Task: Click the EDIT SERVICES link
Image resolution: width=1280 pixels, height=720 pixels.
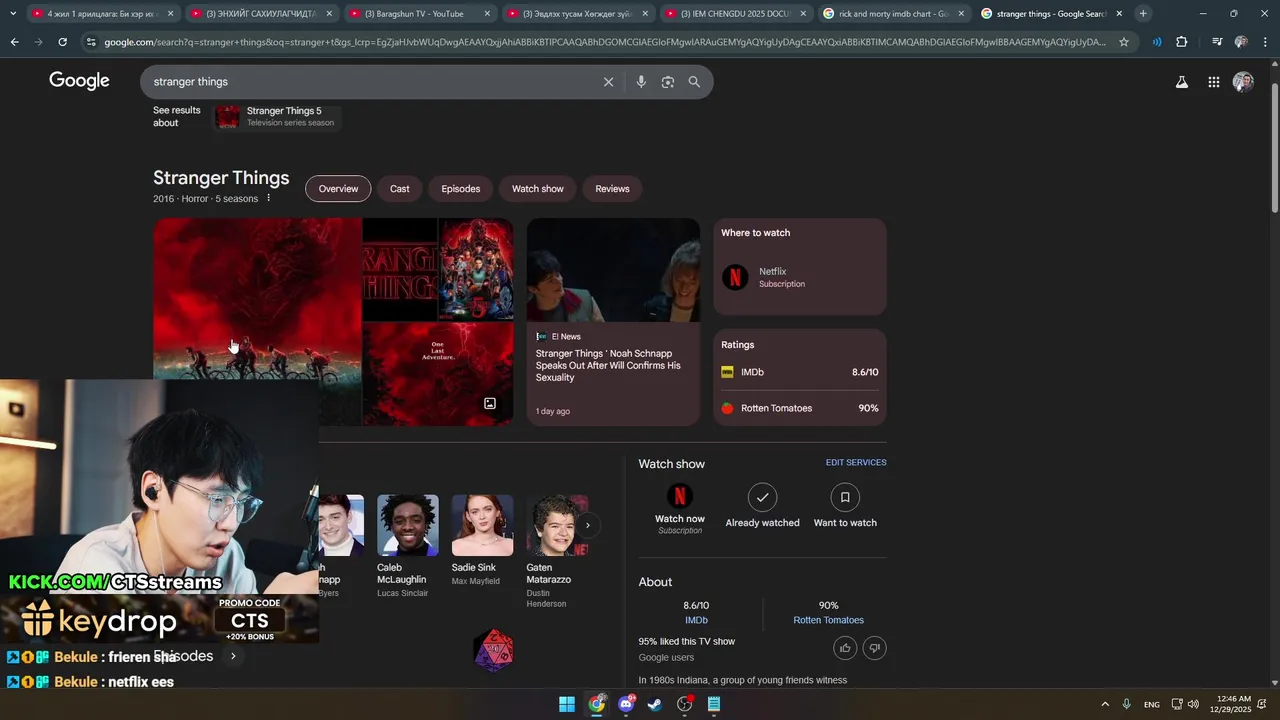Action: coord(856,462)
